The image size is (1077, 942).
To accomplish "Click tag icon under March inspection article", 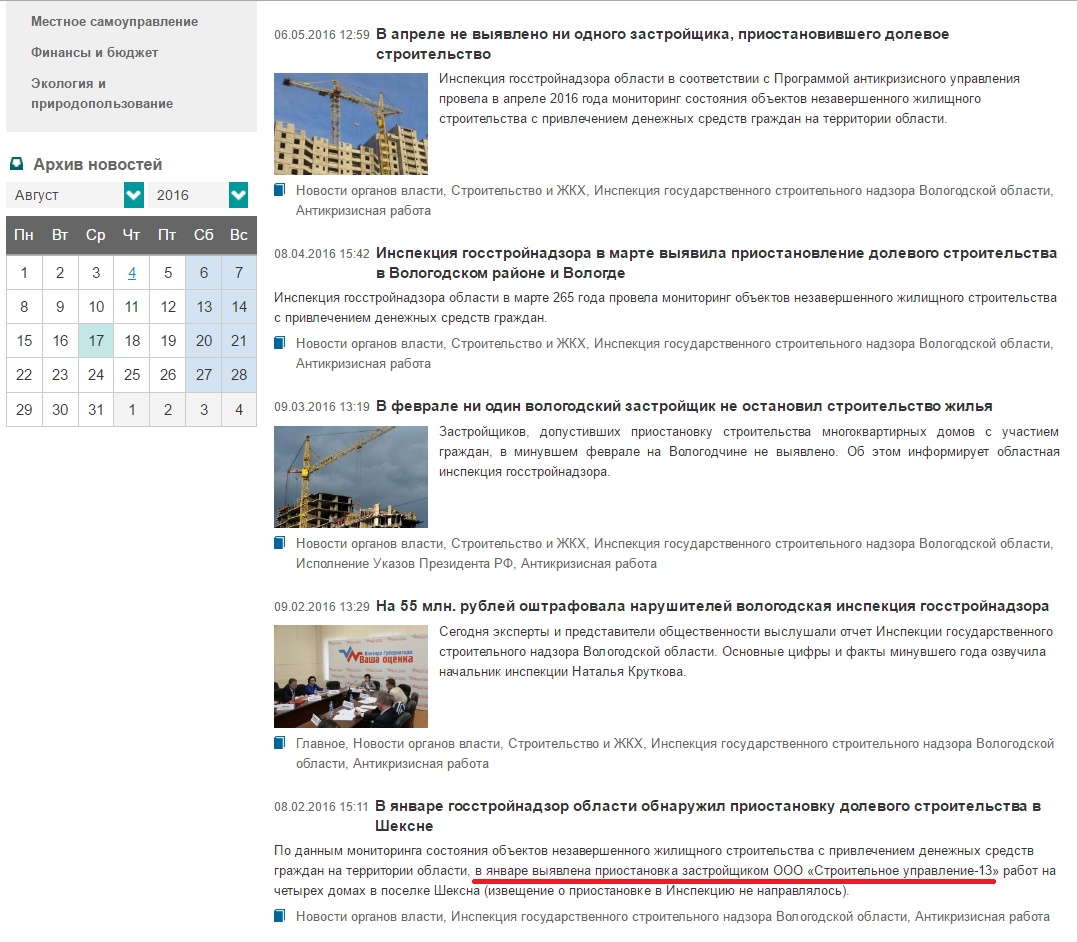I will [280, 343].
